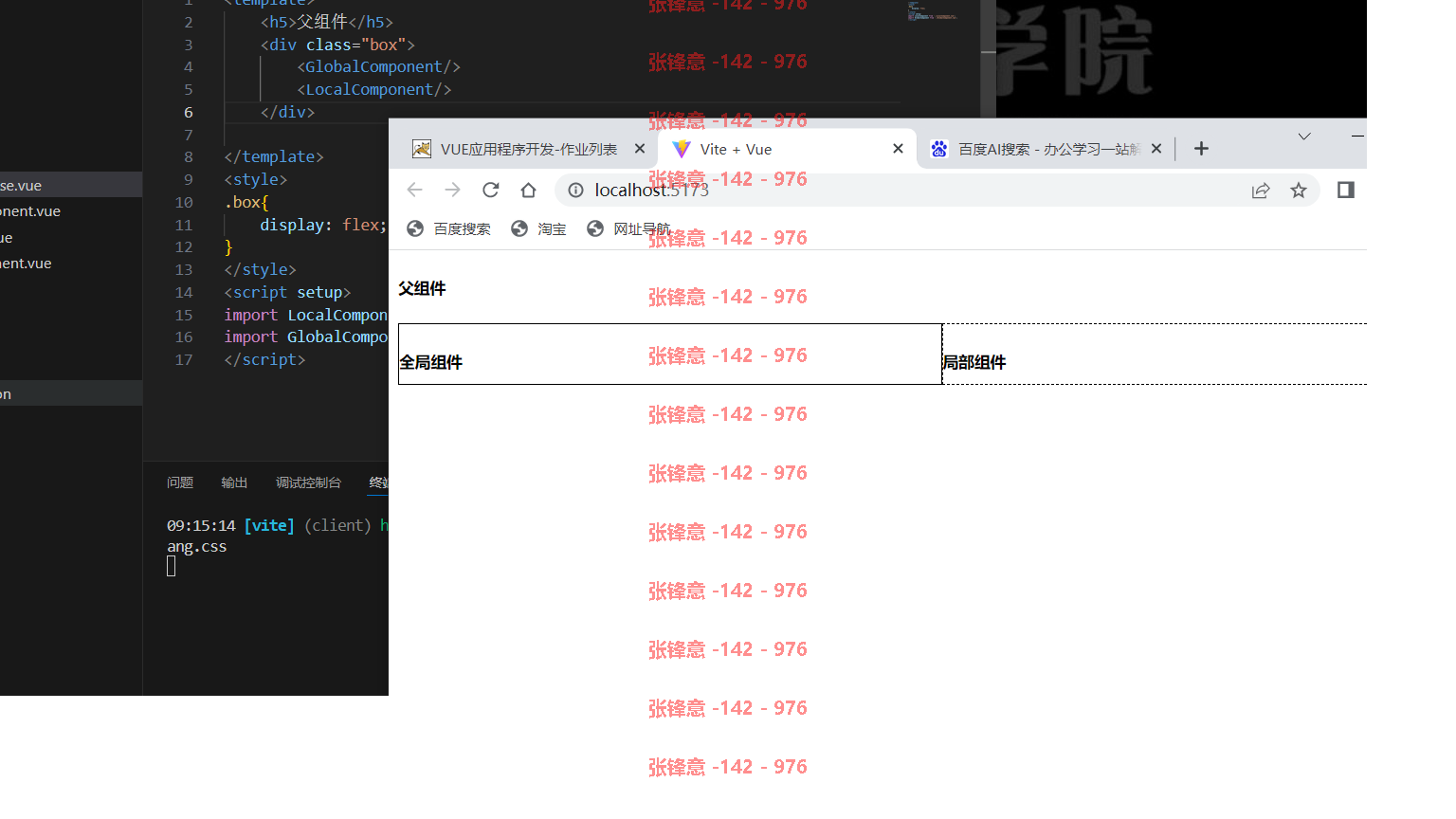Expand the tab search chevron
Screen dimensions: 1456x819
[1304, 136]
